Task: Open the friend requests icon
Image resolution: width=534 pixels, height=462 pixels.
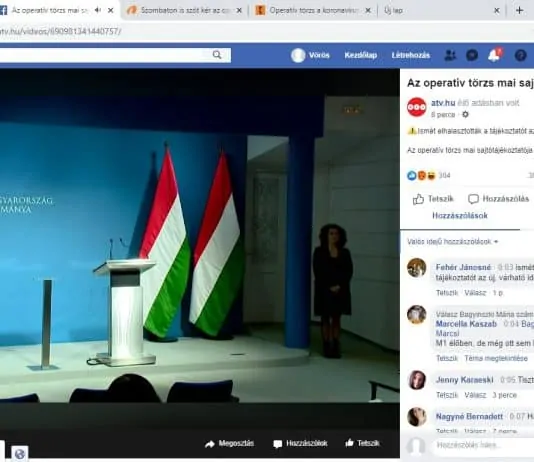Action: [x=450, y=55]
